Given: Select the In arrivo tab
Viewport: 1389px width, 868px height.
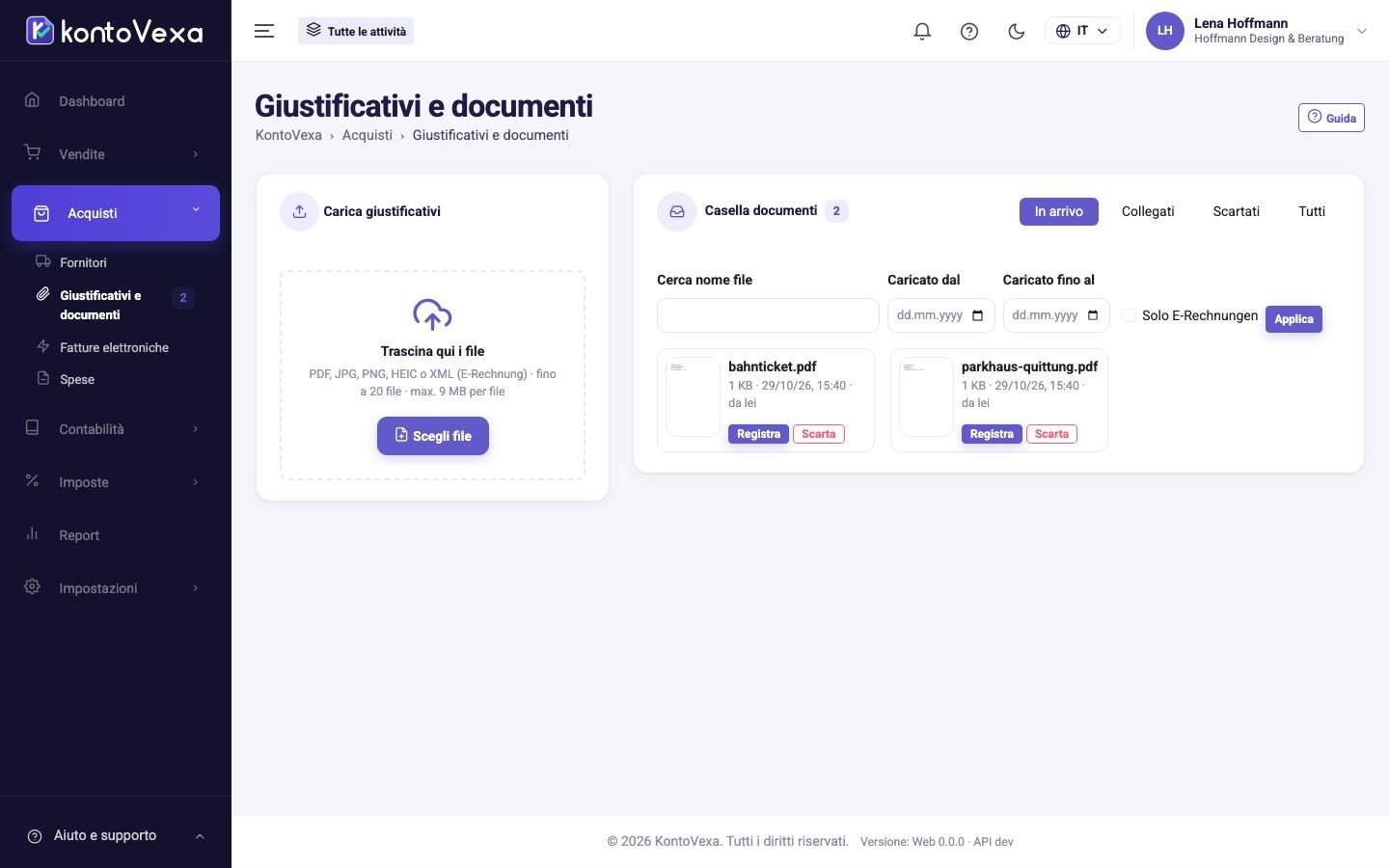Looking at the screenshot, I should pos(1058,211).
